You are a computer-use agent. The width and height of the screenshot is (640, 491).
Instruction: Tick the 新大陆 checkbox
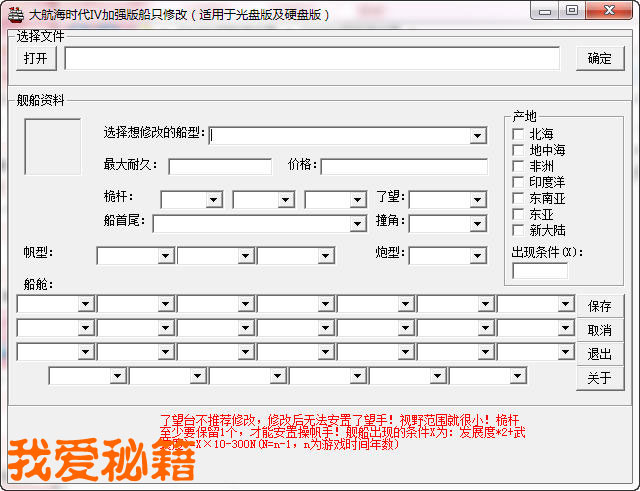(518, 230)
